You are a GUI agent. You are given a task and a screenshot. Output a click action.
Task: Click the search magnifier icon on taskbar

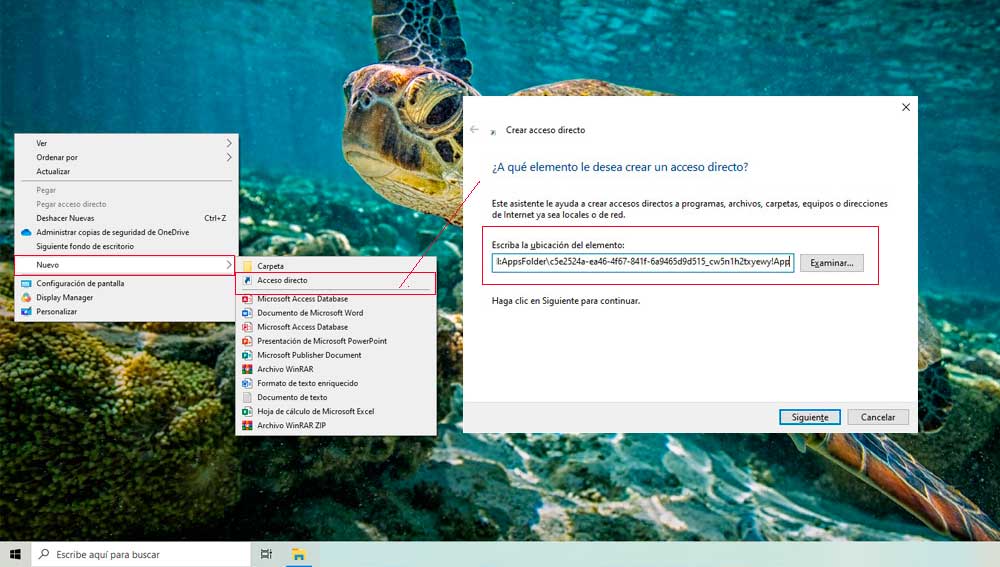[44, 554]
